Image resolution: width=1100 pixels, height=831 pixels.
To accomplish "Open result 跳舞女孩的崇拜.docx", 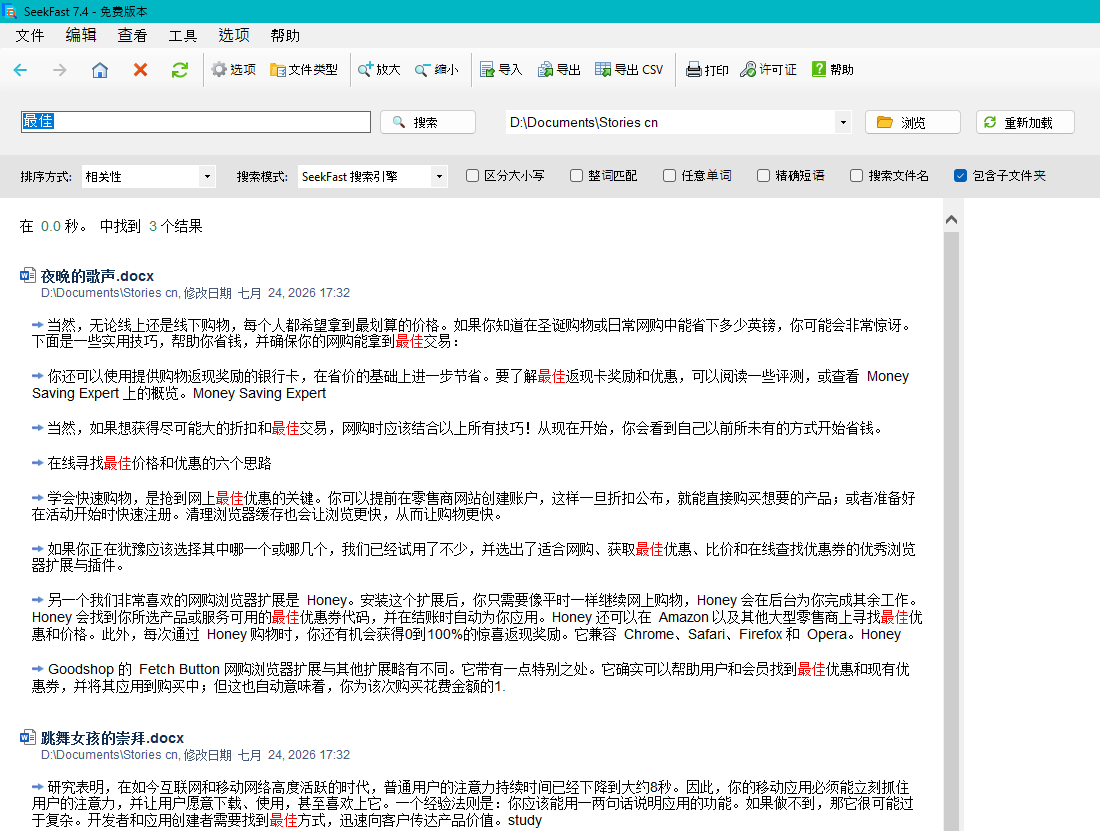I will pyautogui.click(x=112, y=738).
